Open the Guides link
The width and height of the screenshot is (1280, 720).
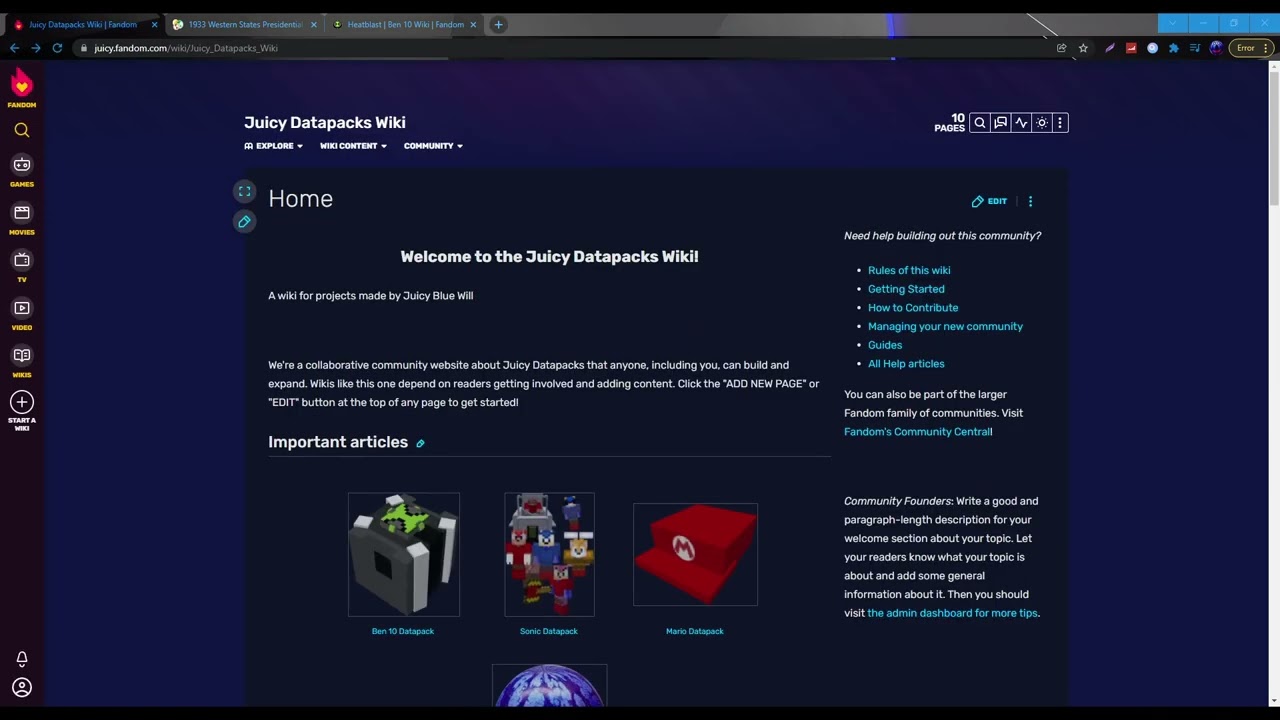tap(885, 345)
